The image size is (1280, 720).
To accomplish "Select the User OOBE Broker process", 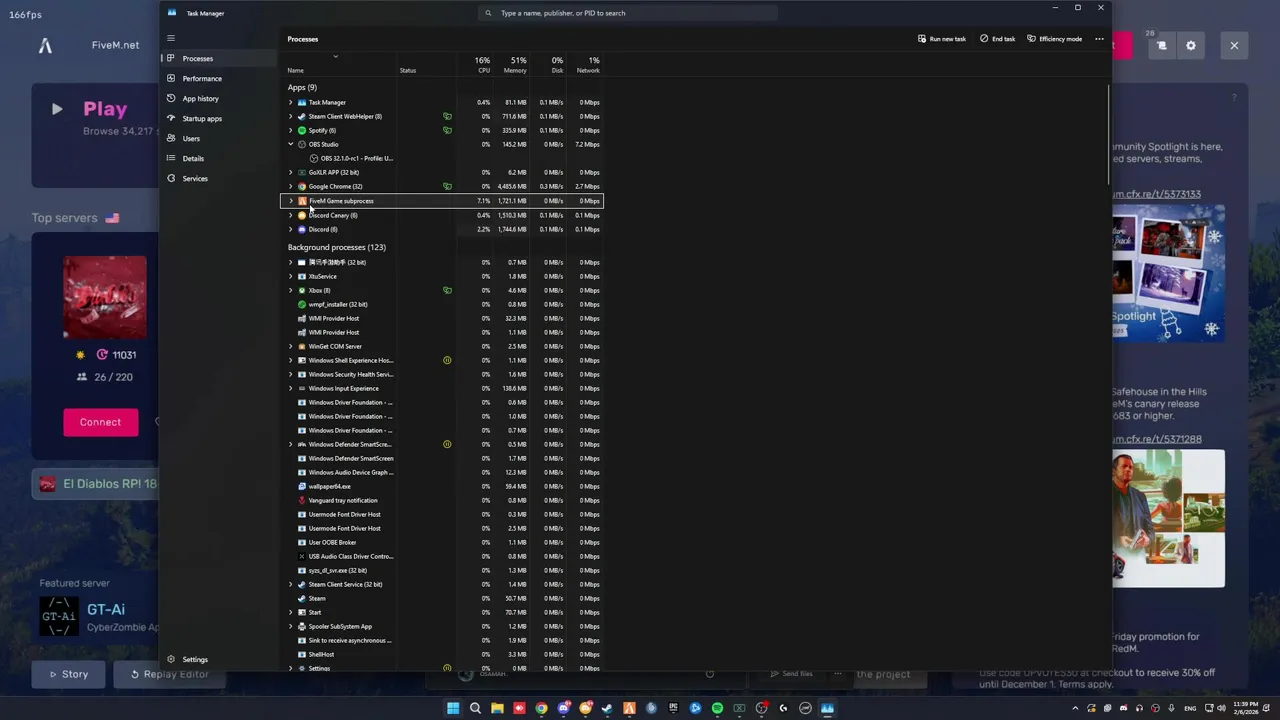I will click(442, 542).
